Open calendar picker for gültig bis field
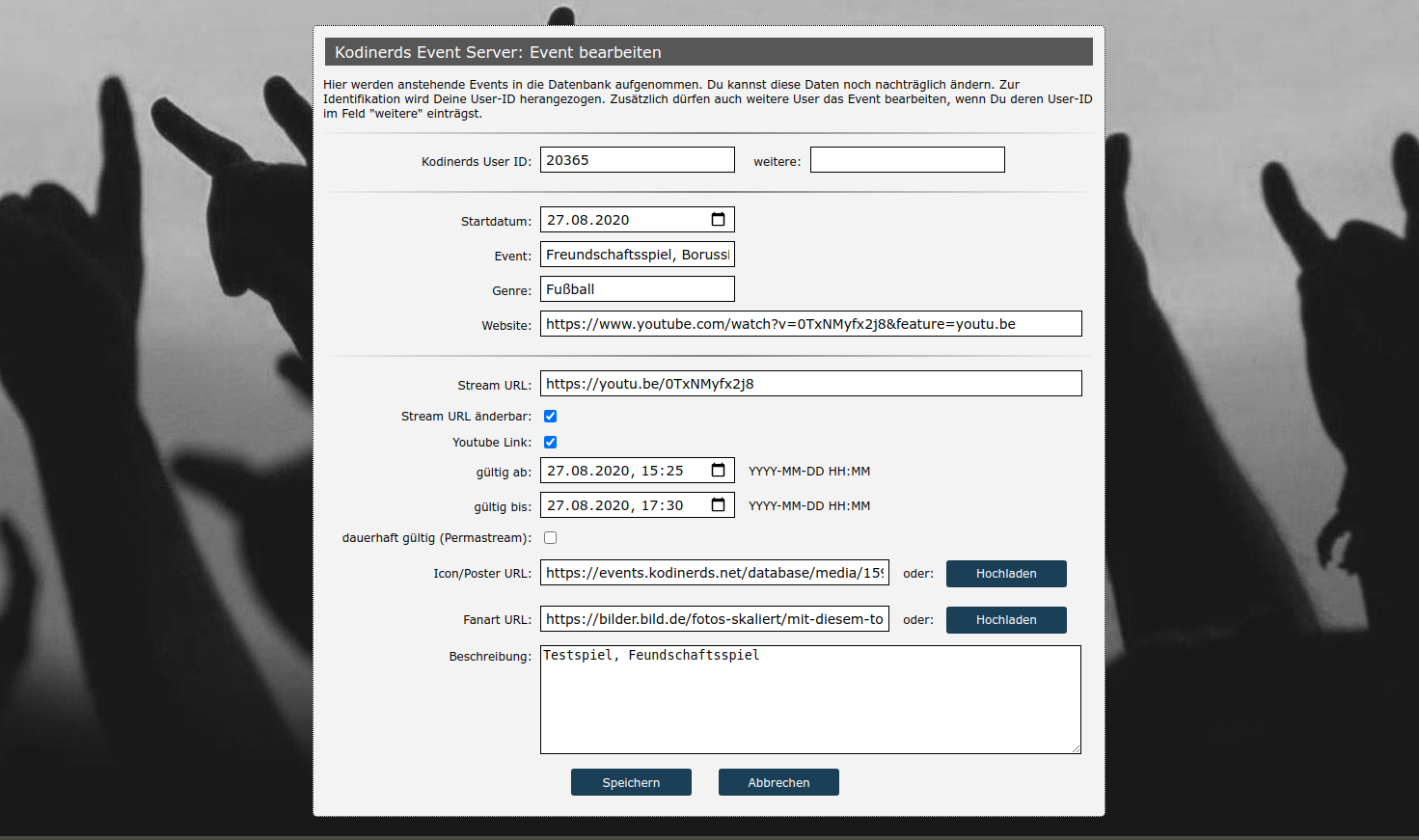The image size is (1419, 840). coord(718,505)
